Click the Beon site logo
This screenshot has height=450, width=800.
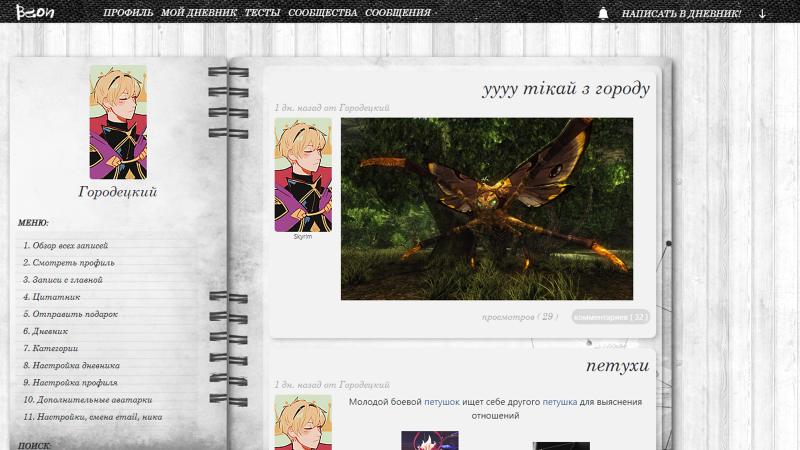(35, 12)
